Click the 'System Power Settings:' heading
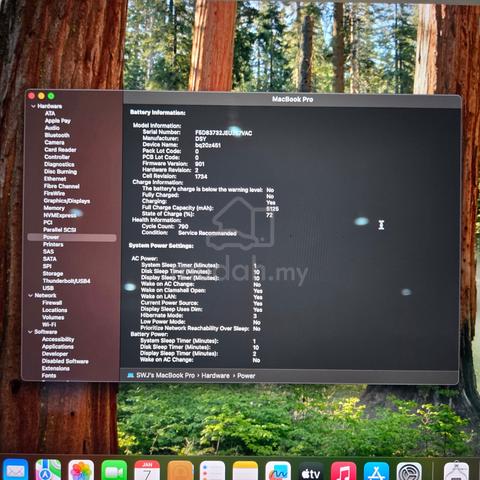480x480 pixels. click(161, 246)
